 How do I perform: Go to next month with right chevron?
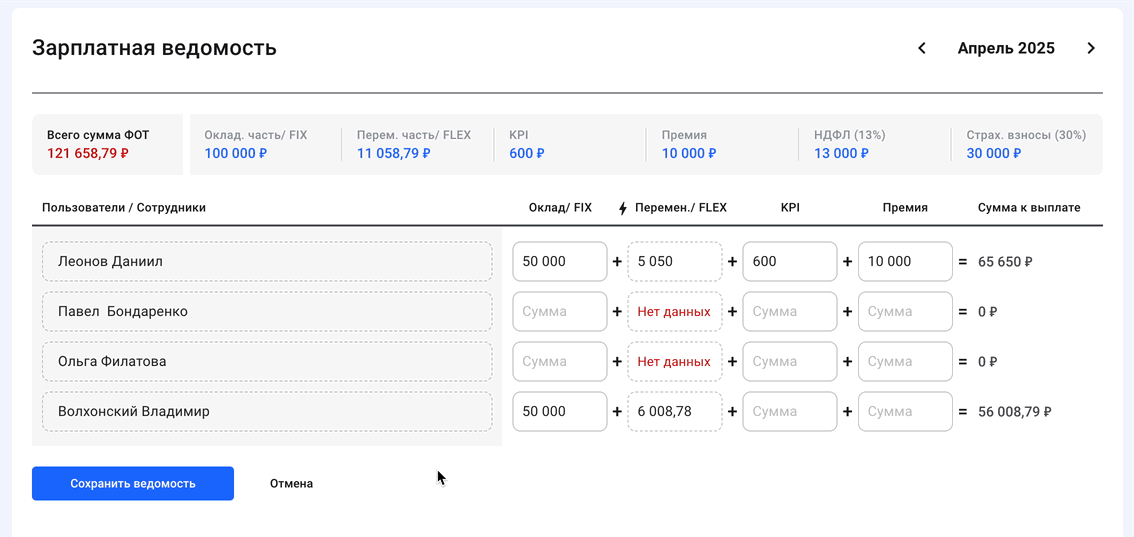(x=1091, y=48)
